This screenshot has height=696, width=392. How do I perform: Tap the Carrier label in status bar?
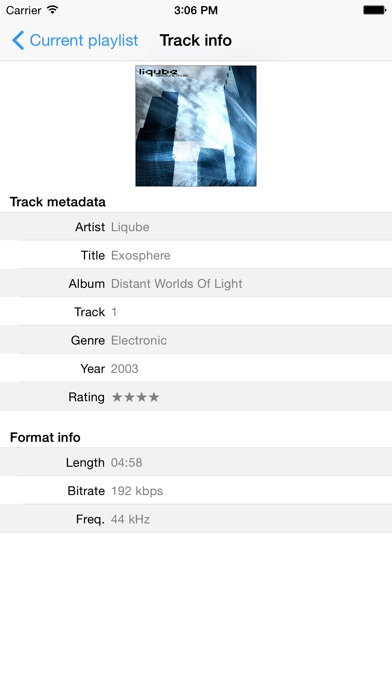[24, 10]
